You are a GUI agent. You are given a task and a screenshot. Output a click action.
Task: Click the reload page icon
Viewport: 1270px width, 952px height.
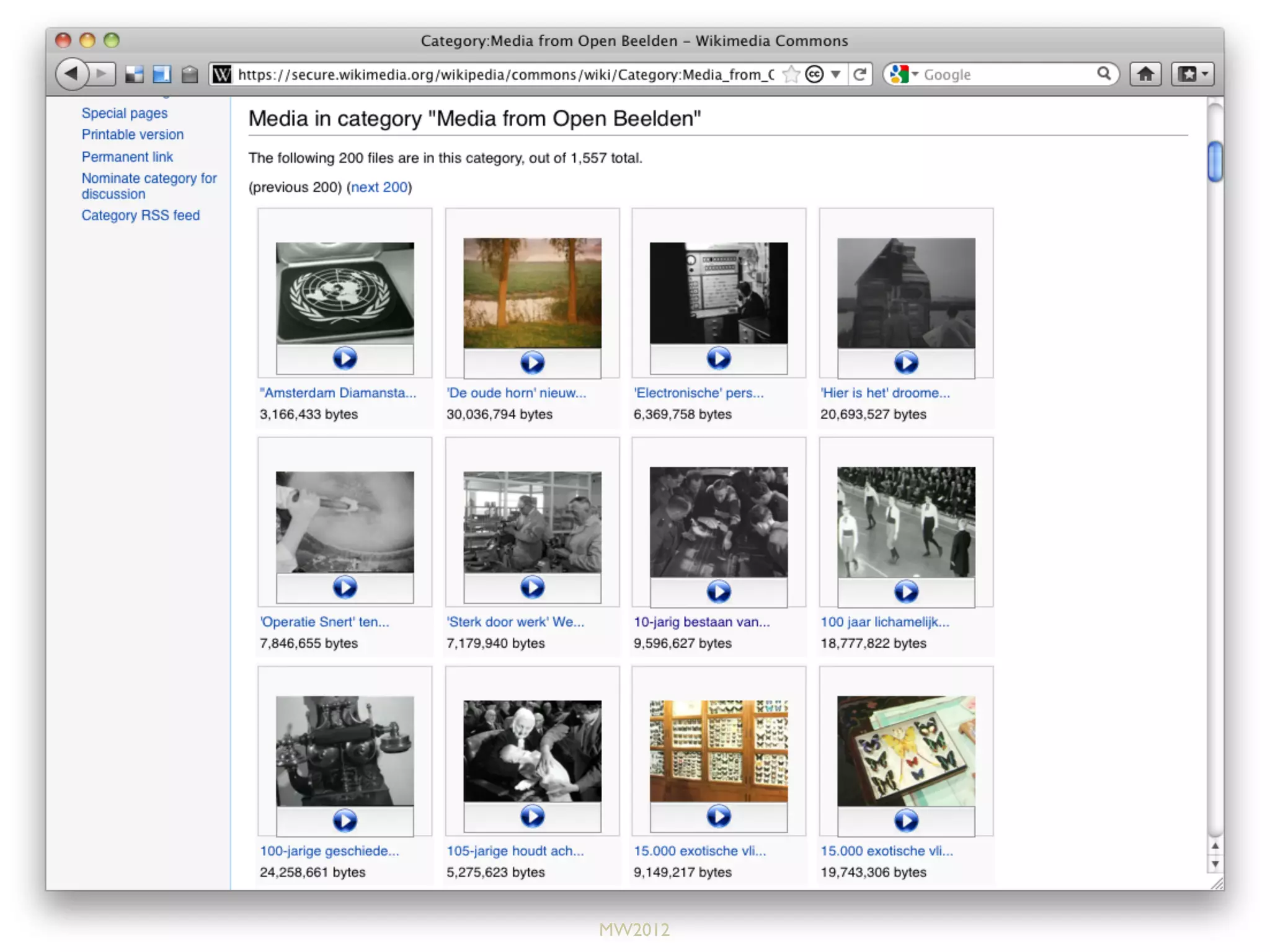click(859, 74)
